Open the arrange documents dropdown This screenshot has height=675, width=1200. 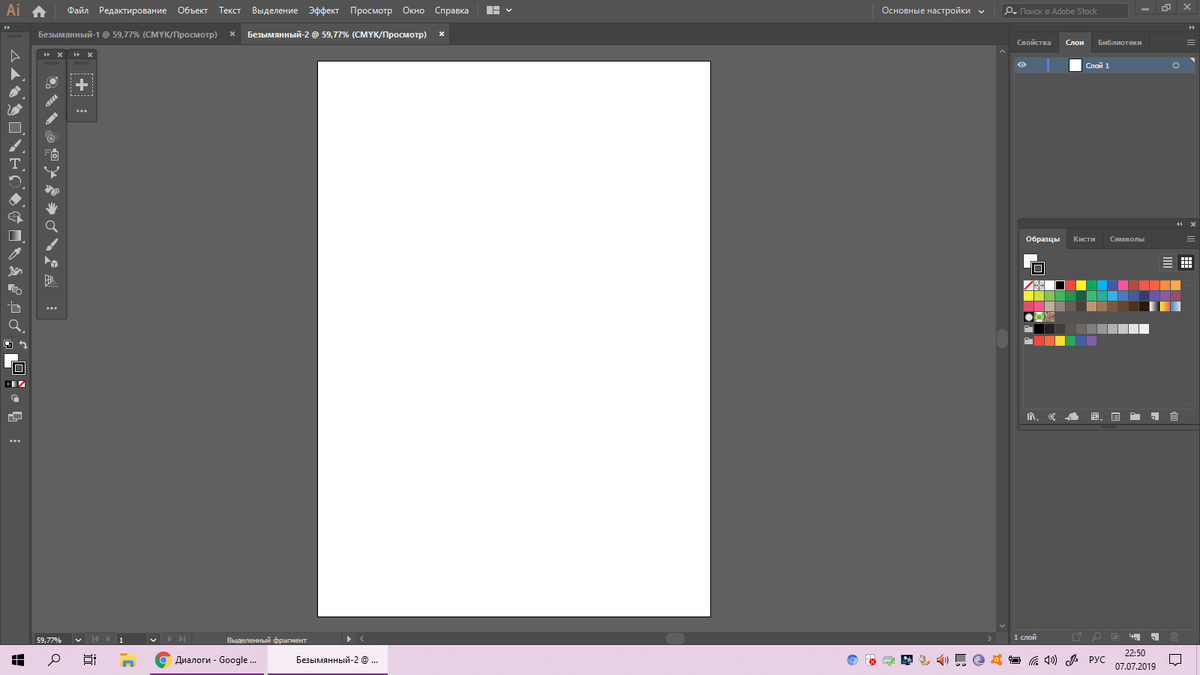(x=499, y=10)
